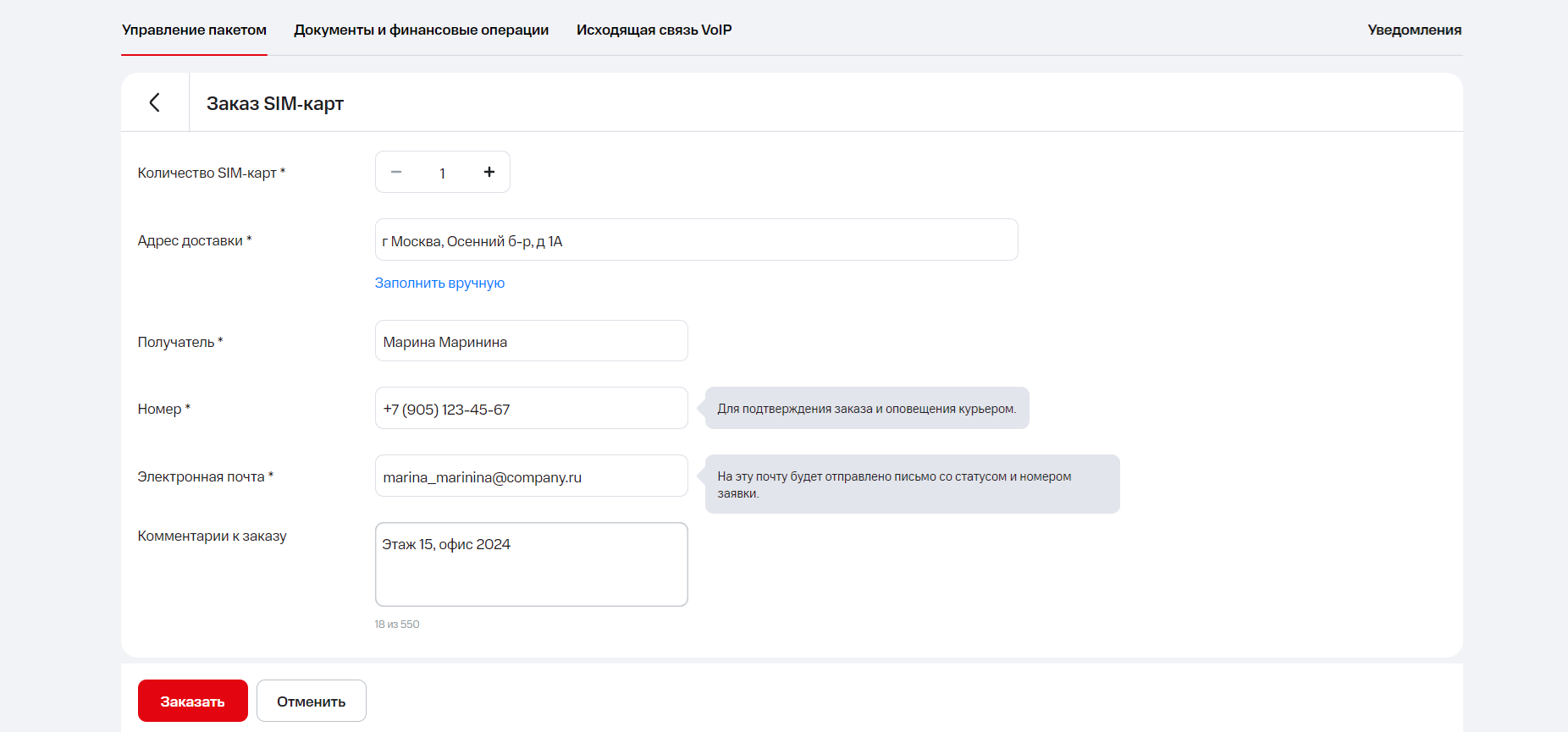The height and width of the screenshot is (732, 1568).
Task: Click the SIM card quantity value
Action: pyautogui.click(x=442, y=173)
